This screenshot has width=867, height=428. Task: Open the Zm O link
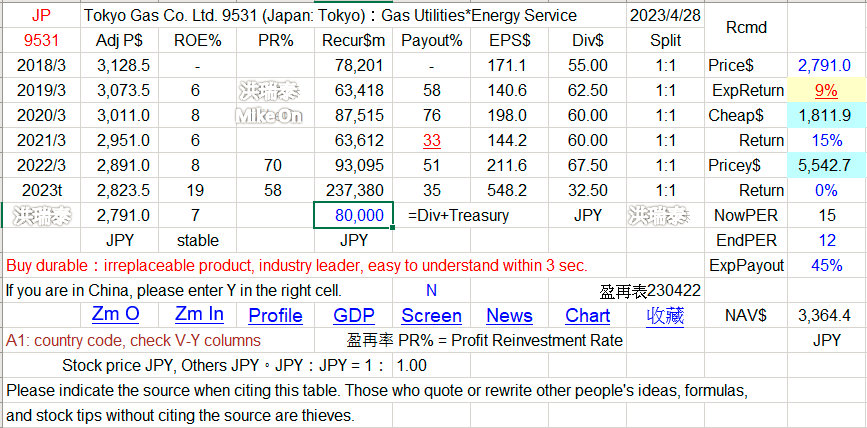115,315
